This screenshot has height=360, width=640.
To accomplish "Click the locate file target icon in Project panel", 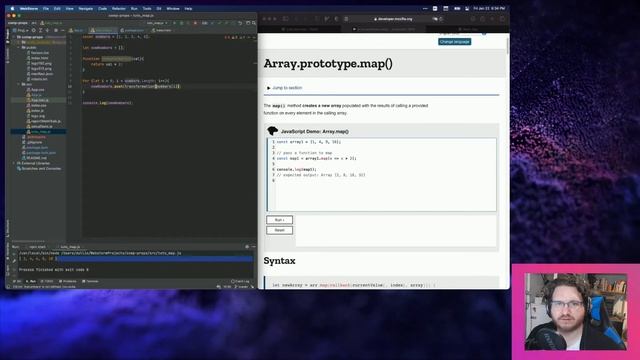I will click(x=33, y=30).
